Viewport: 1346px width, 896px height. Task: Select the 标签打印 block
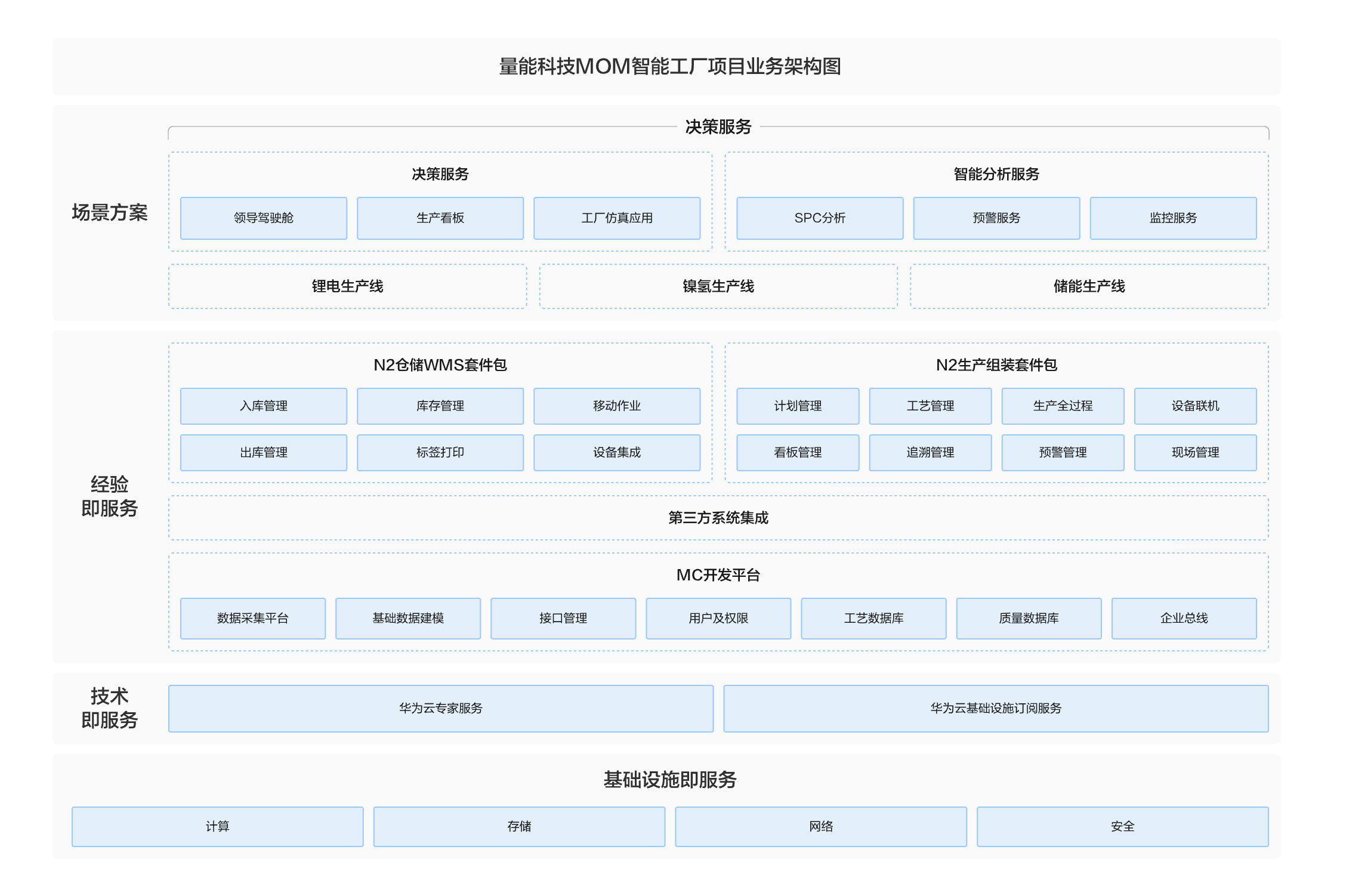440,453
